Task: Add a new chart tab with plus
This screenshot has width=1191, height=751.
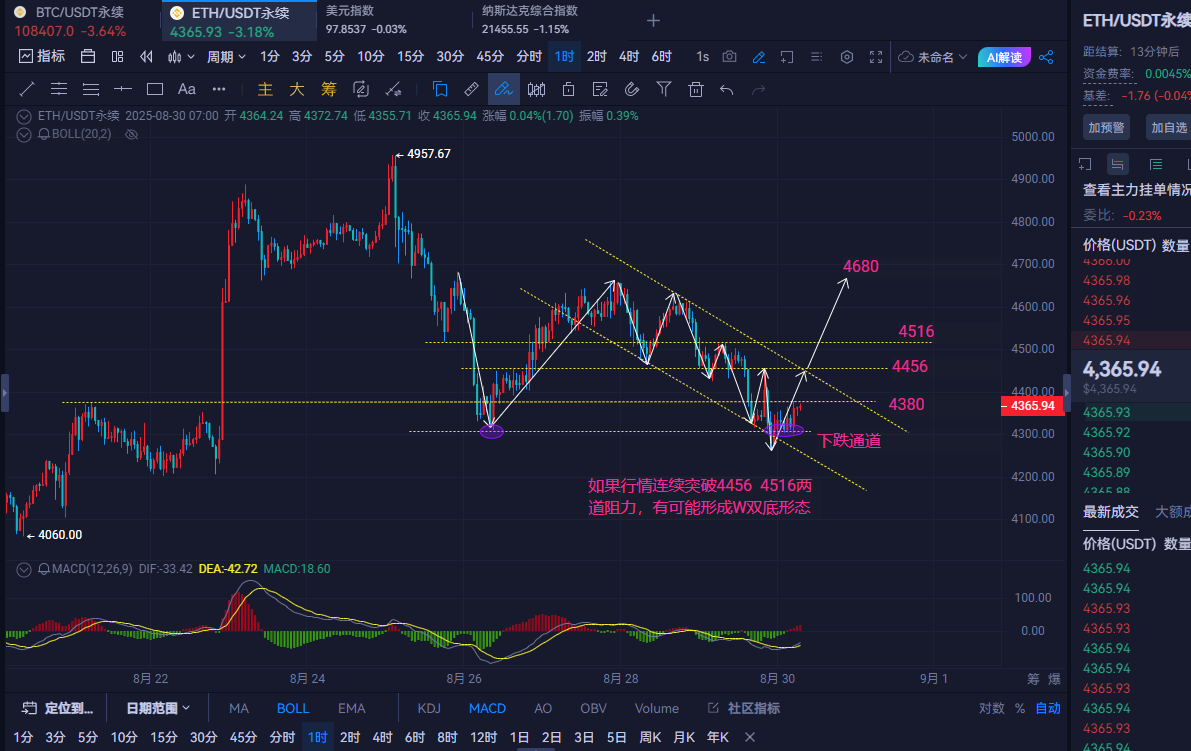Action: pyautogui.click(x=653, y=21)
